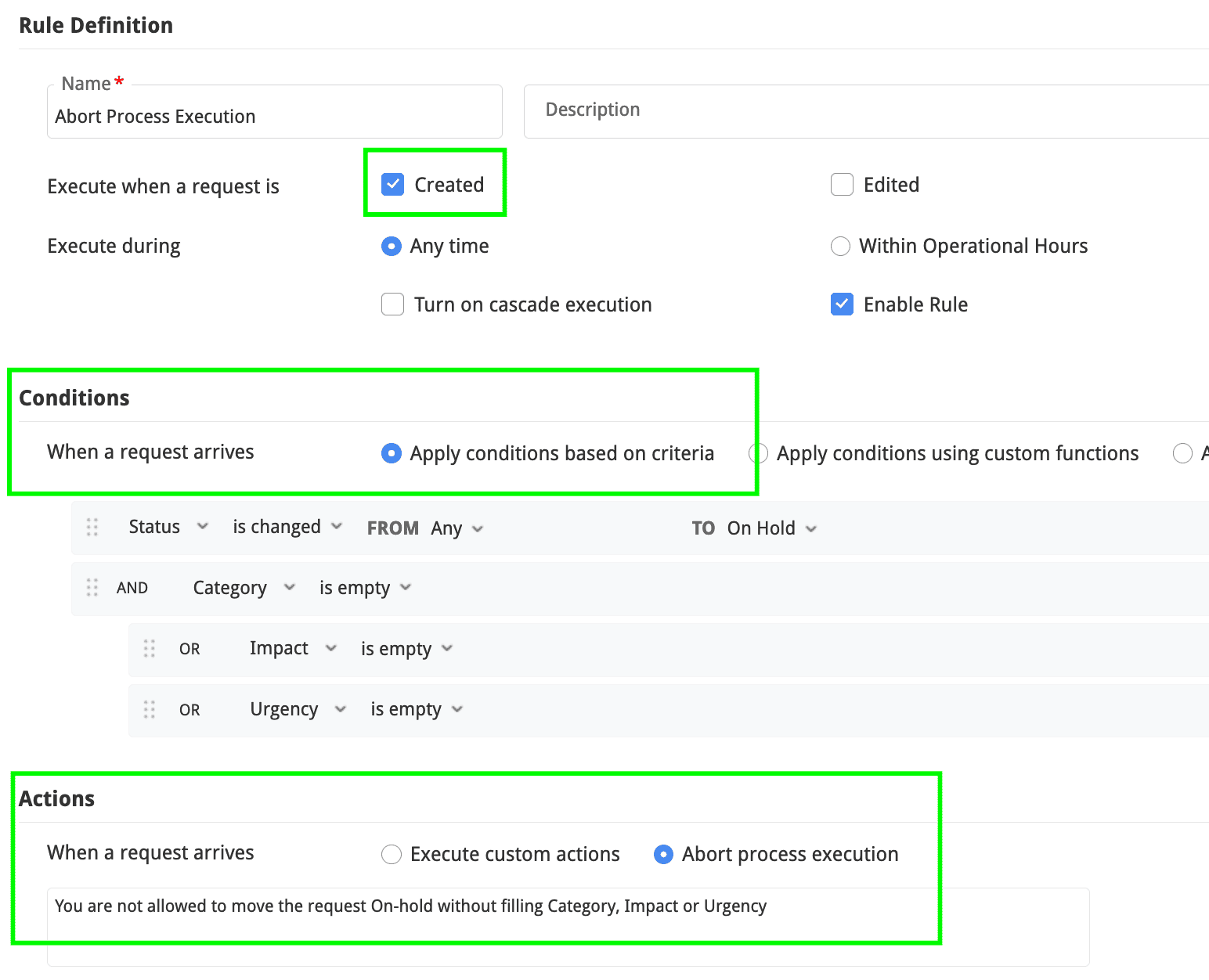Uncheck the Created checkbox
The width and height of the screenshot is (1209, 980).
click(392, 185)
